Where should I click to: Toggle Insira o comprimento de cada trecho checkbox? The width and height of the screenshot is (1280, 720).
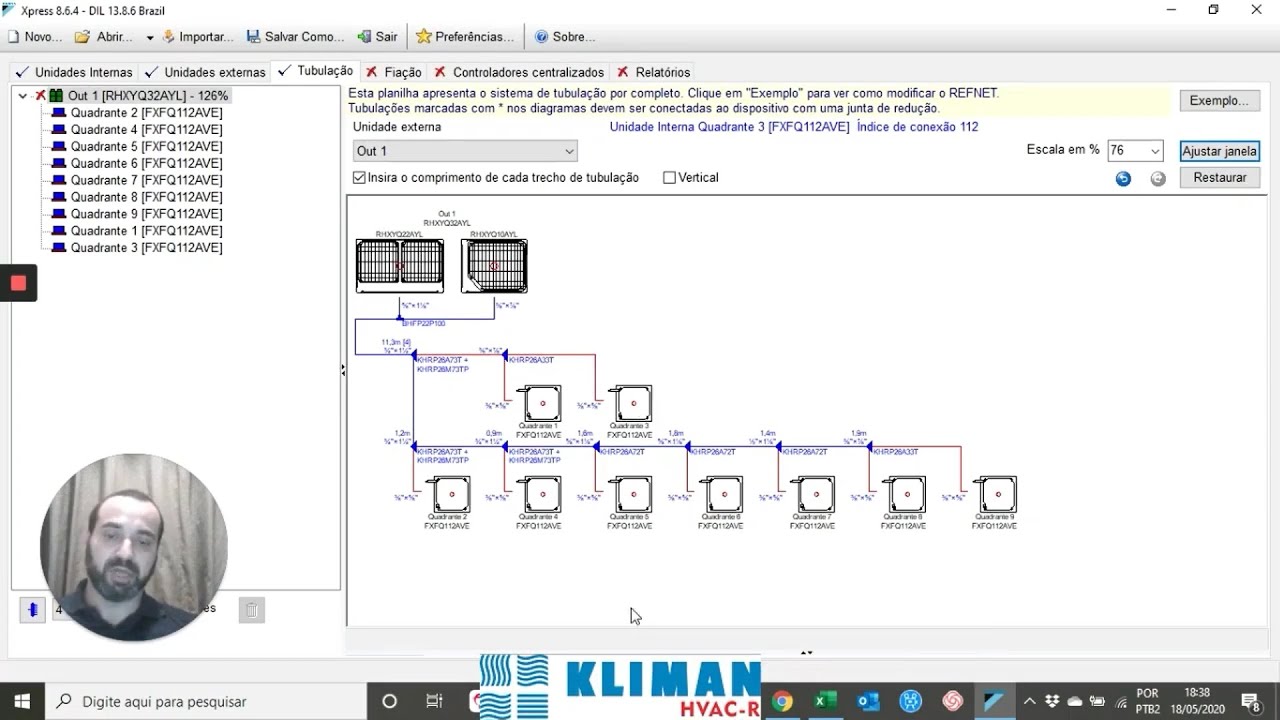pyautogui.click(x=359, y=178)
